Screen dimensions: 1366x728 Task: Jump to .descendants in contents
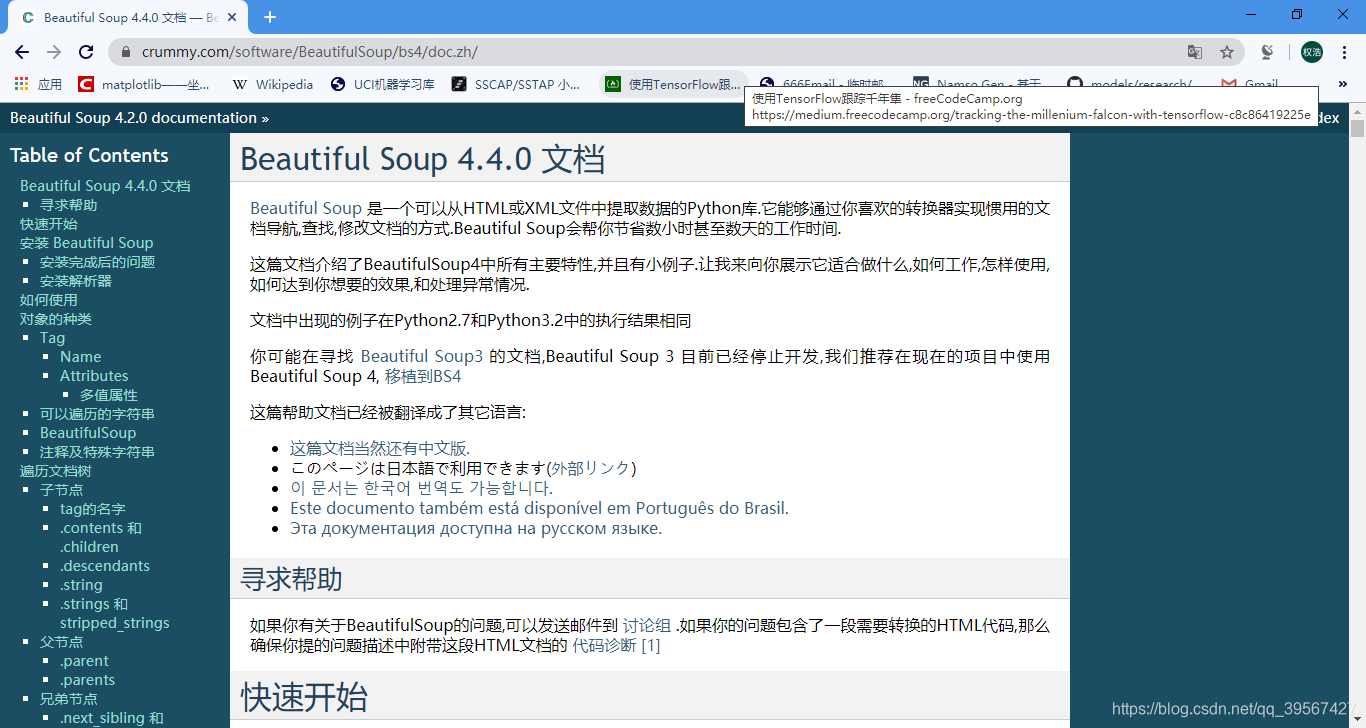click(105, 566)
